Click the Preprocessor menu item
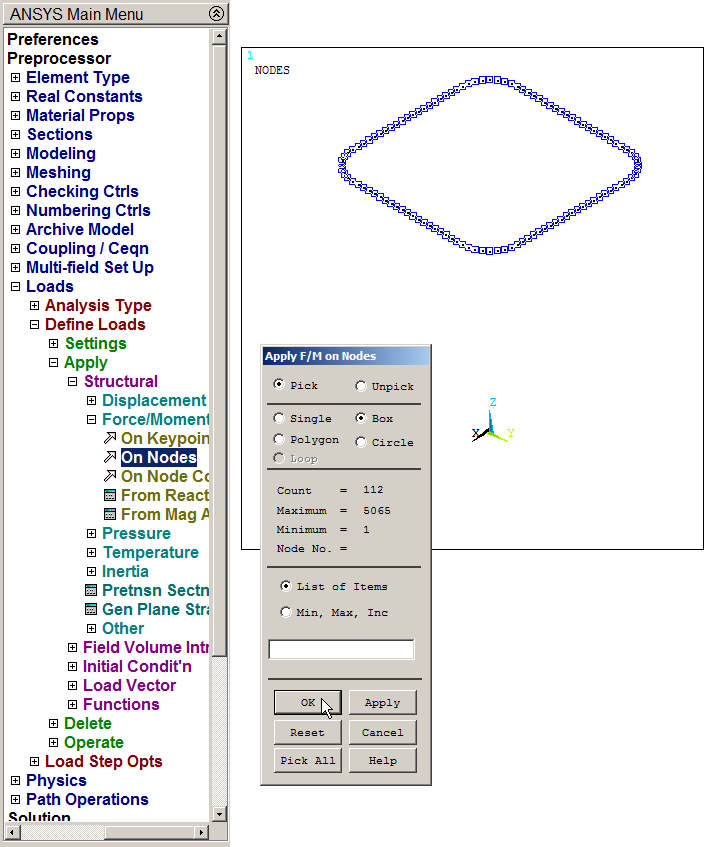This screenshot has width=718, height=847. click(59, 58)
